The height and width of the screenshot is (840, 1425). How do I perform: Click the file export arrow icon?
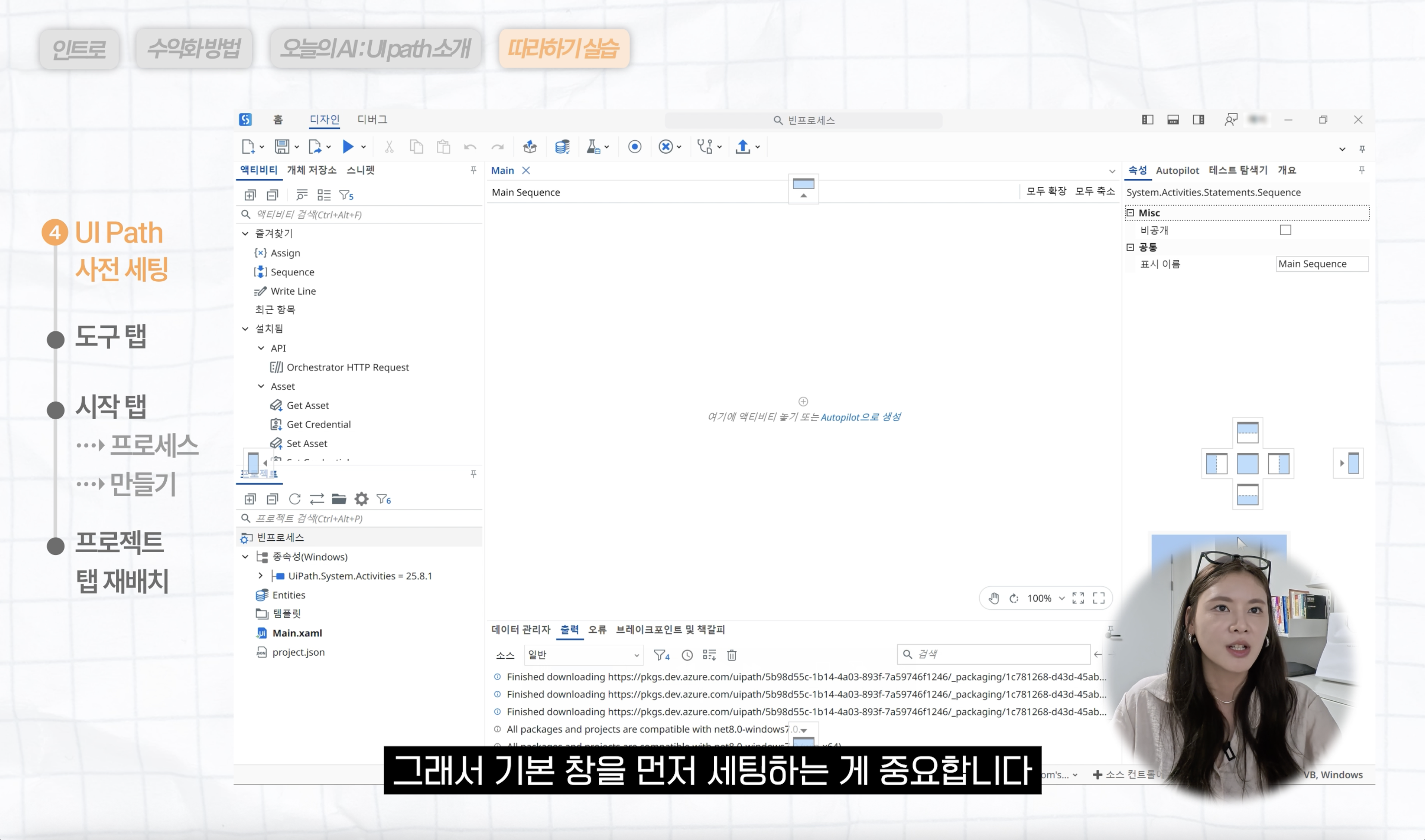(x=315, y=147)
